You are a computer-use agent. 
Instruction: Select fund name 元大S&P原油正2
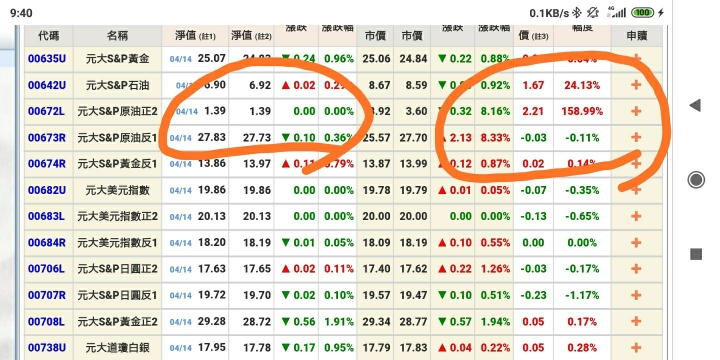[x=118, y=111]
